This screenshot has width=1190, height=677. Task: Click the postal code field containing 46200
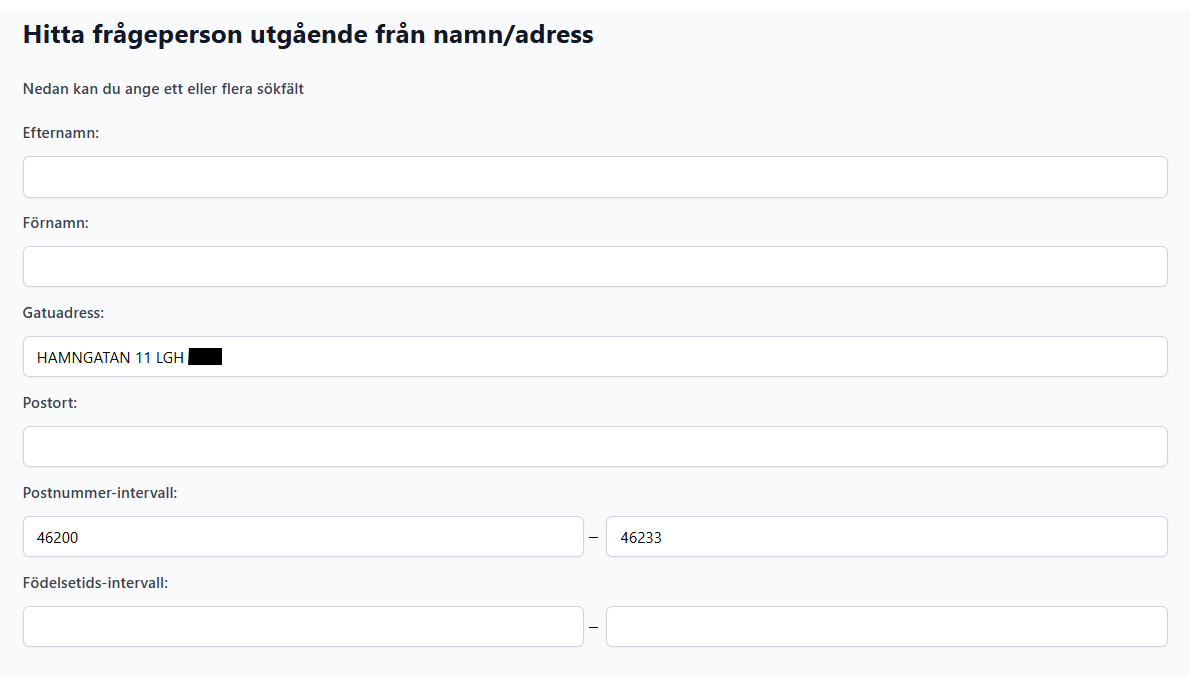coord(303,537)
